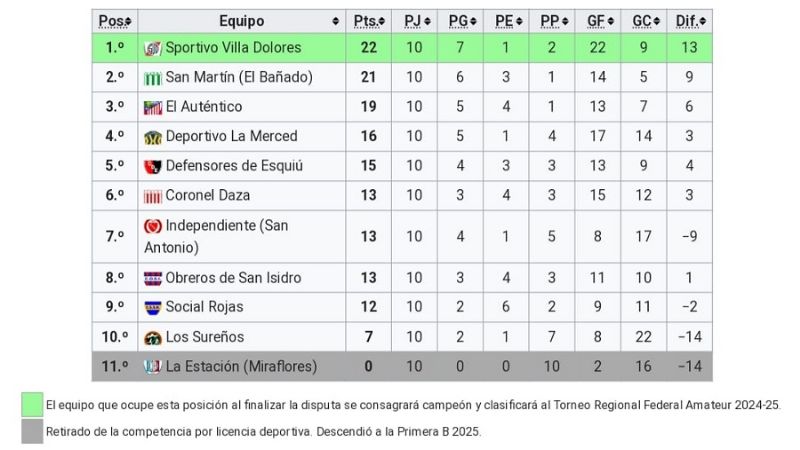Click Sportivo Villa Dolores club crest icon
This screenshot has height=450, width=800.
point(153,48)
